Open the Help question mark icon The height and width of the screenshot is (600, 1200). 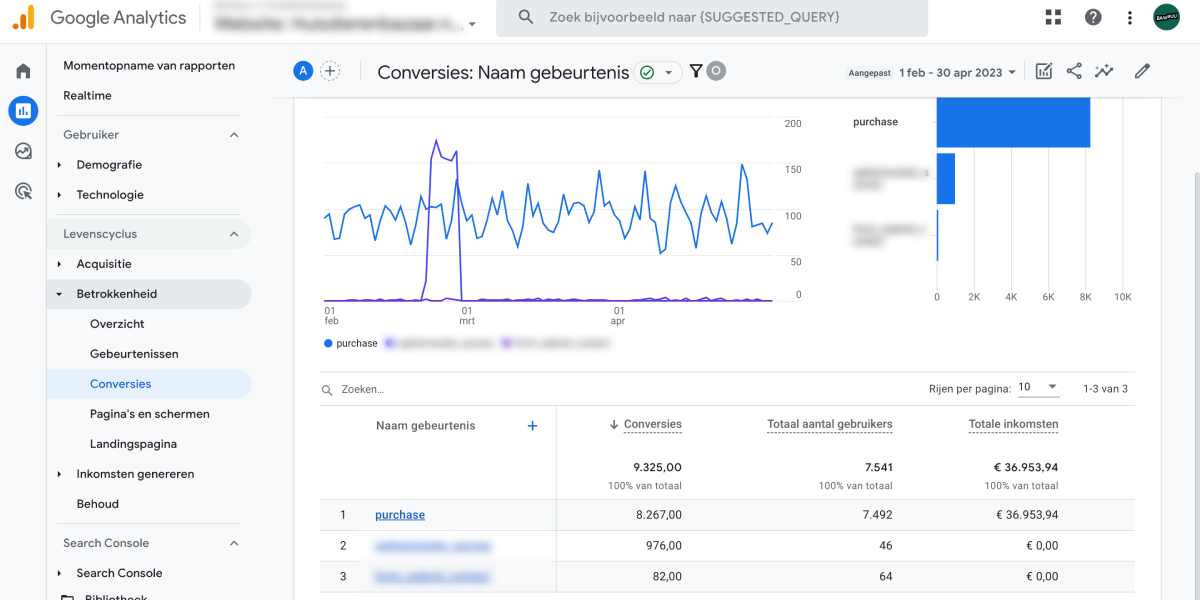(x=1093, y=17)
